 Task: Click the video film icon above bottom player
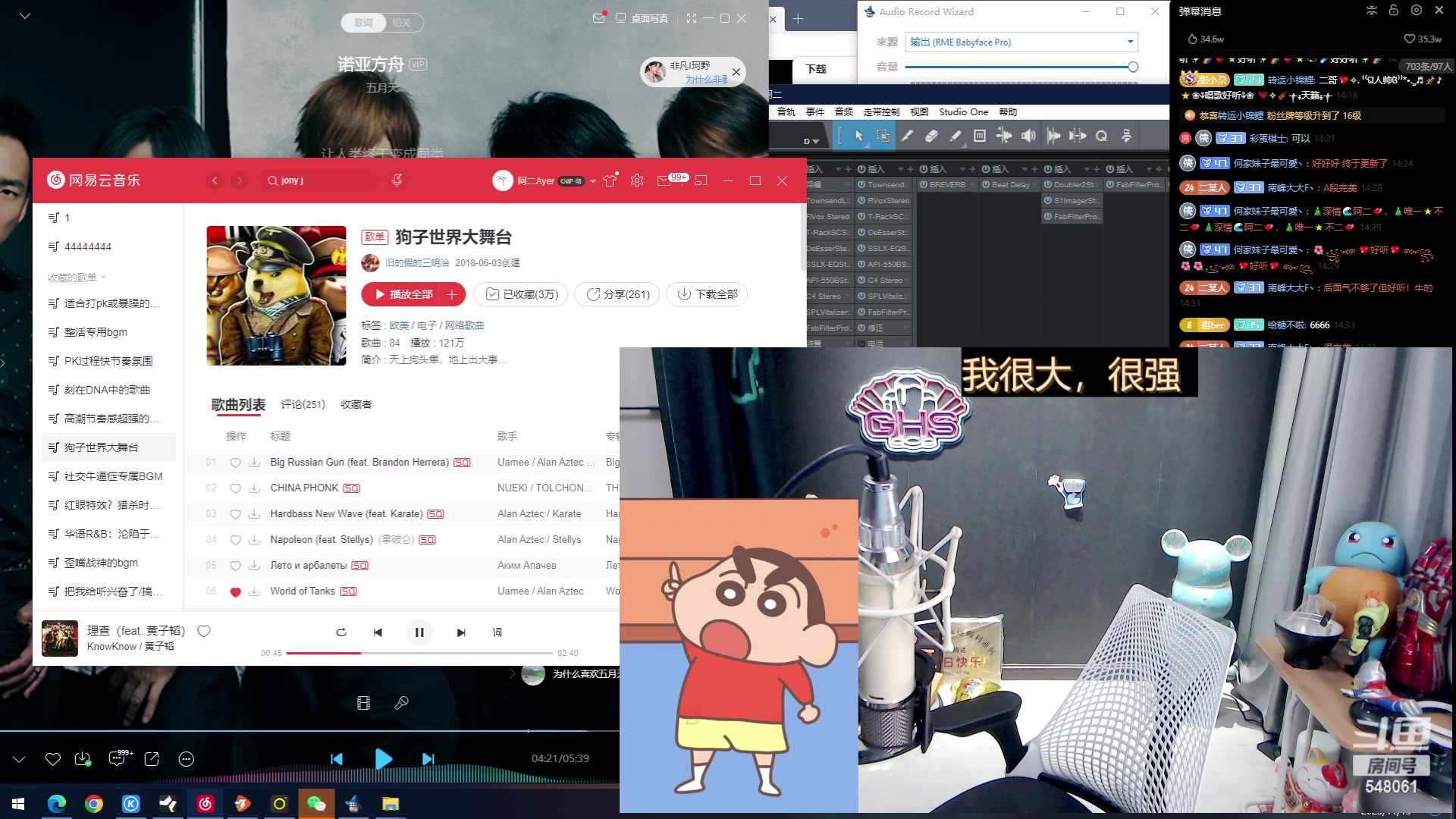(x=363, y=703)
